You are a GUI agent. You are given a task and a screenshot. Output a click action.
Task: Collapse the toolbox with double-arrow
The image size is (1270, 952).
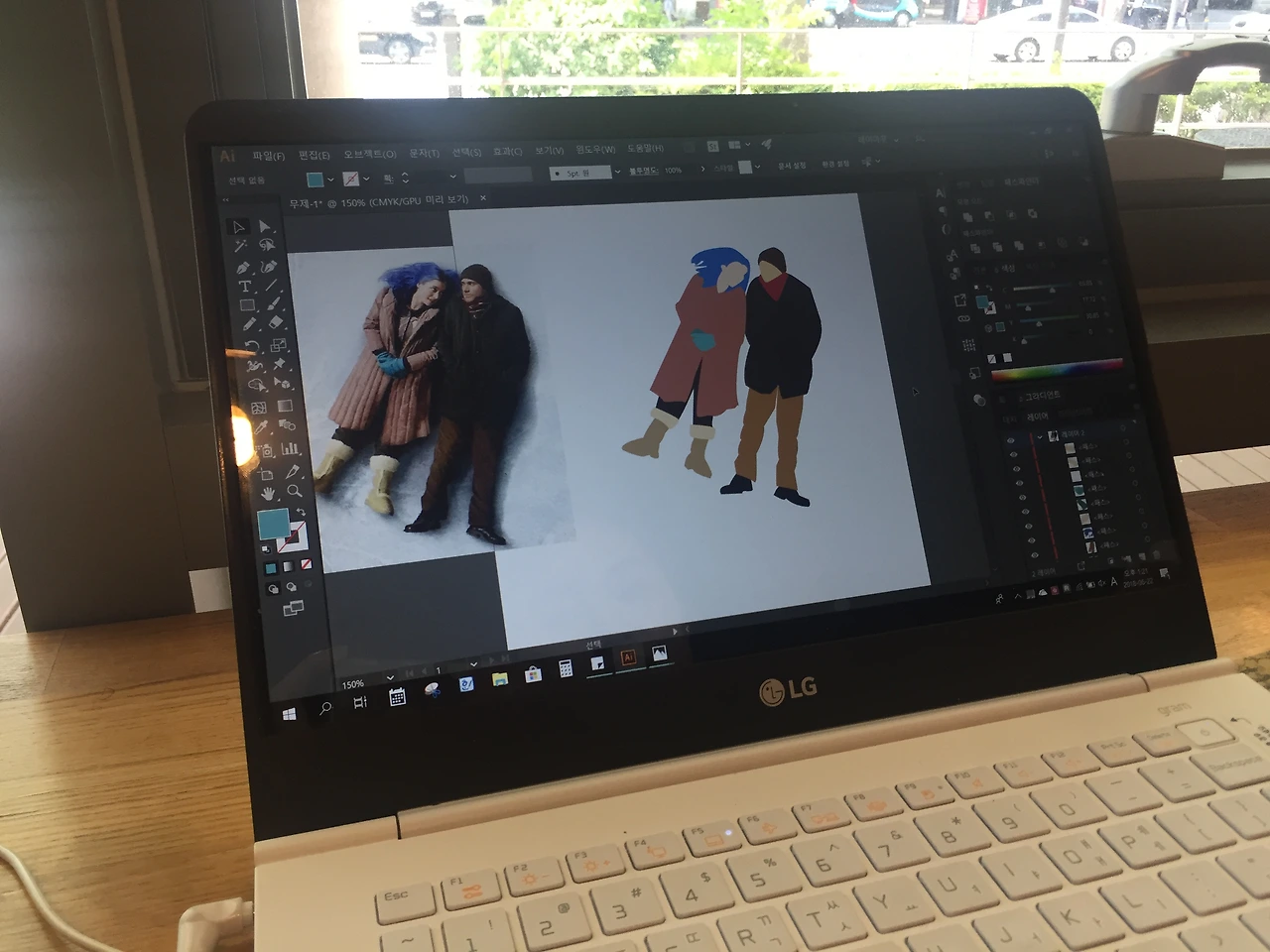[x=227, y=201]
